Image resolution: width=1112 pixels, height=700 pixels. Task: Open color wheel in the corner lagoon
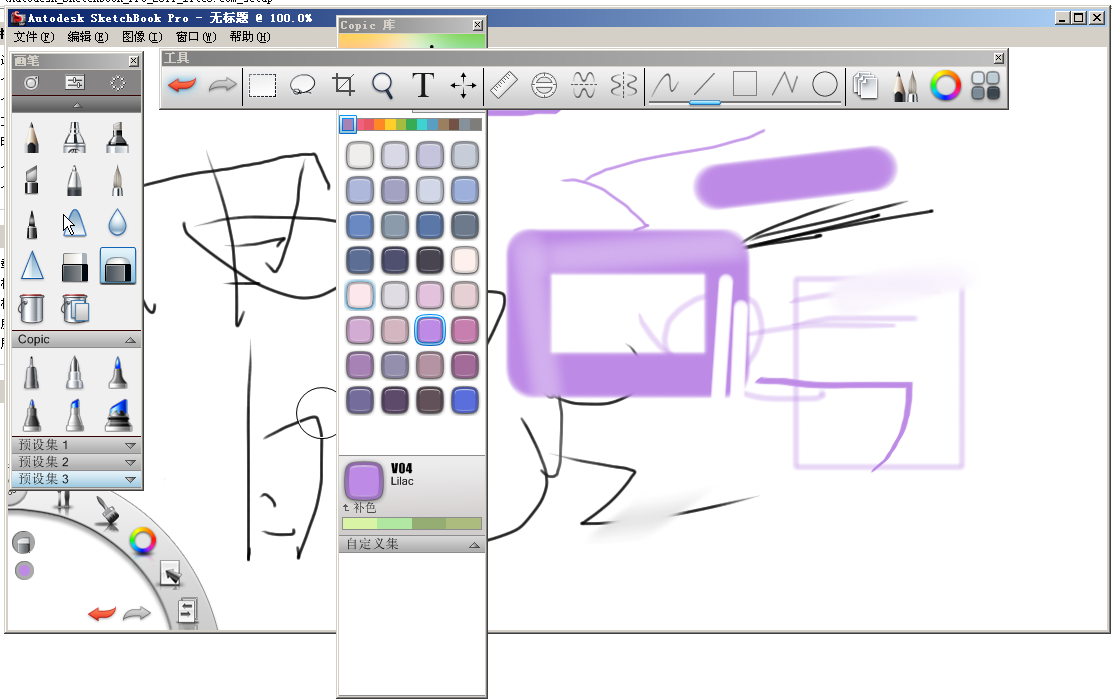[x=143, y=541]
